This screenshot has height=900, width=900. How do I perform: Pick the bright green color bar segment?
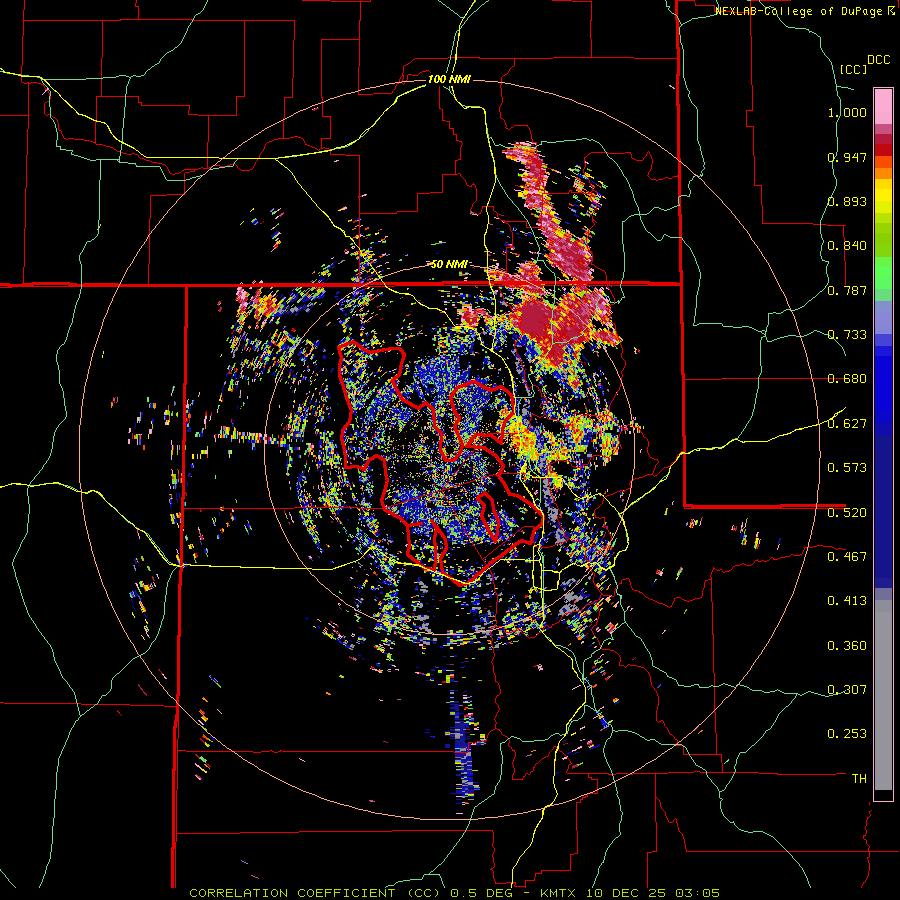883,272
